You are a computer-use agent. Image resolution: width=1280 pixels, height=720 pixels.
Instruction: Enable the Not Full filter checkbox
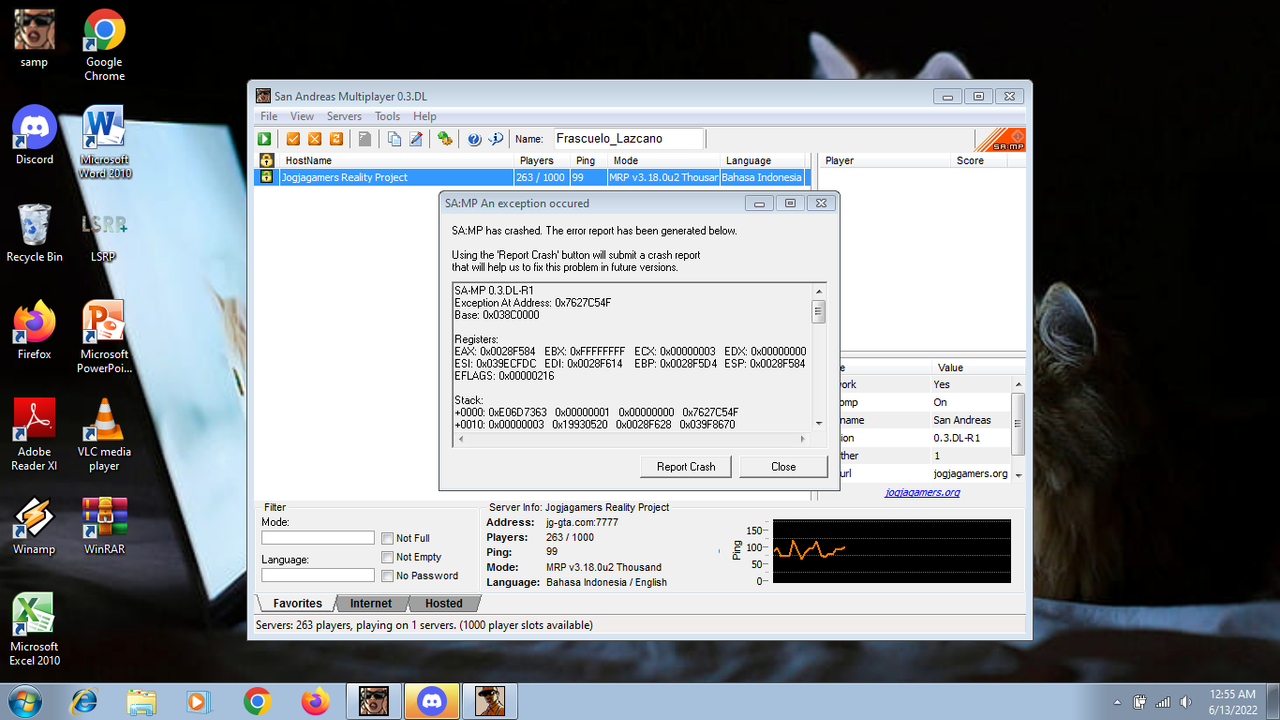[x=387, y=538]
